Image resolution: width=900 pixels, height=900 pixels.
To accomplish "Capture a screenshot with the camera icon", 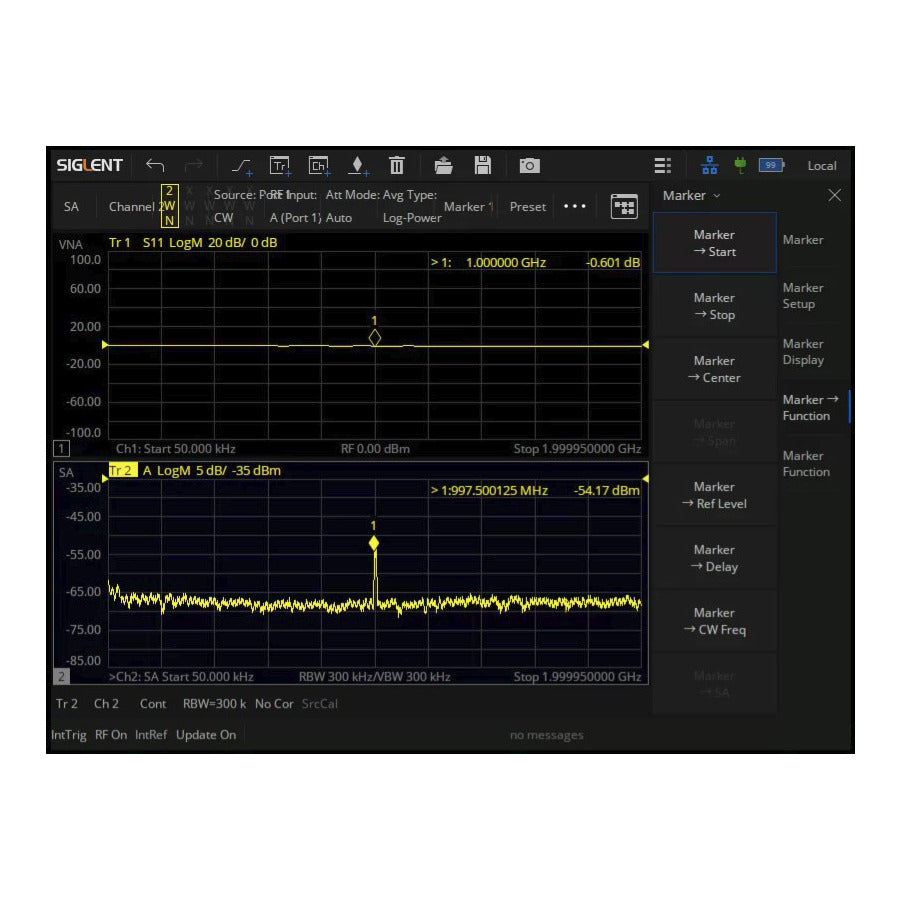I will [528, 165].
